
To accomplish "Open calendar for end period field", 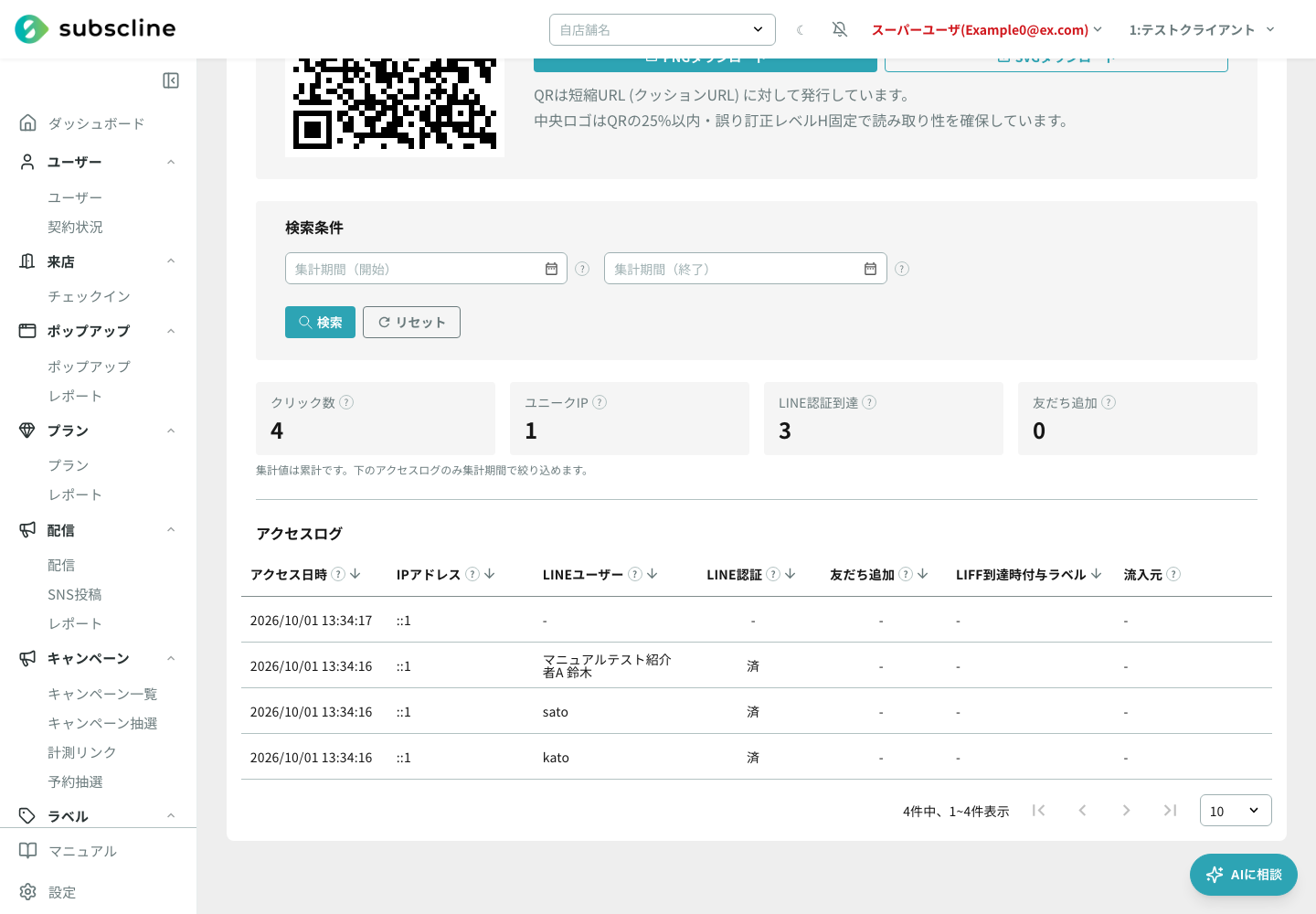I will 870,269.
